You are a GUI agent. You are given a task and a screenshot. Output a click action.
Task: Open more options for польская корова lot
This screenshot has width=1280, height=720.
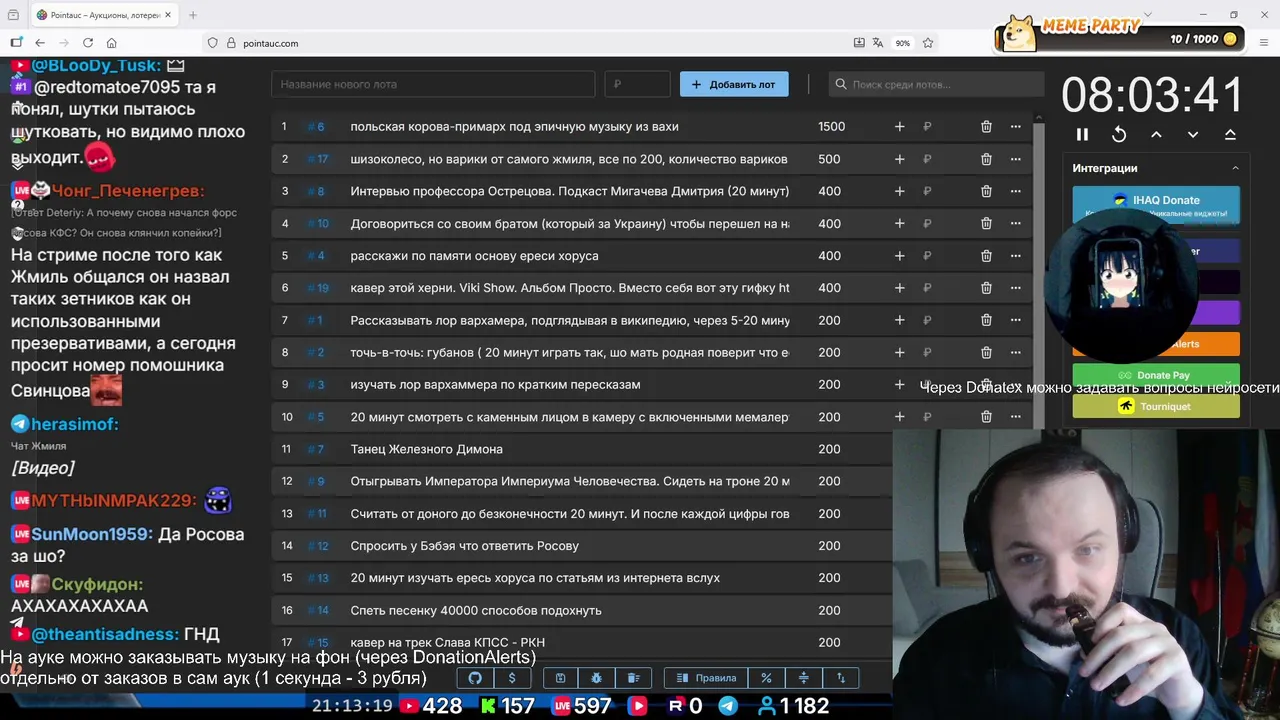pos(1016,127)
